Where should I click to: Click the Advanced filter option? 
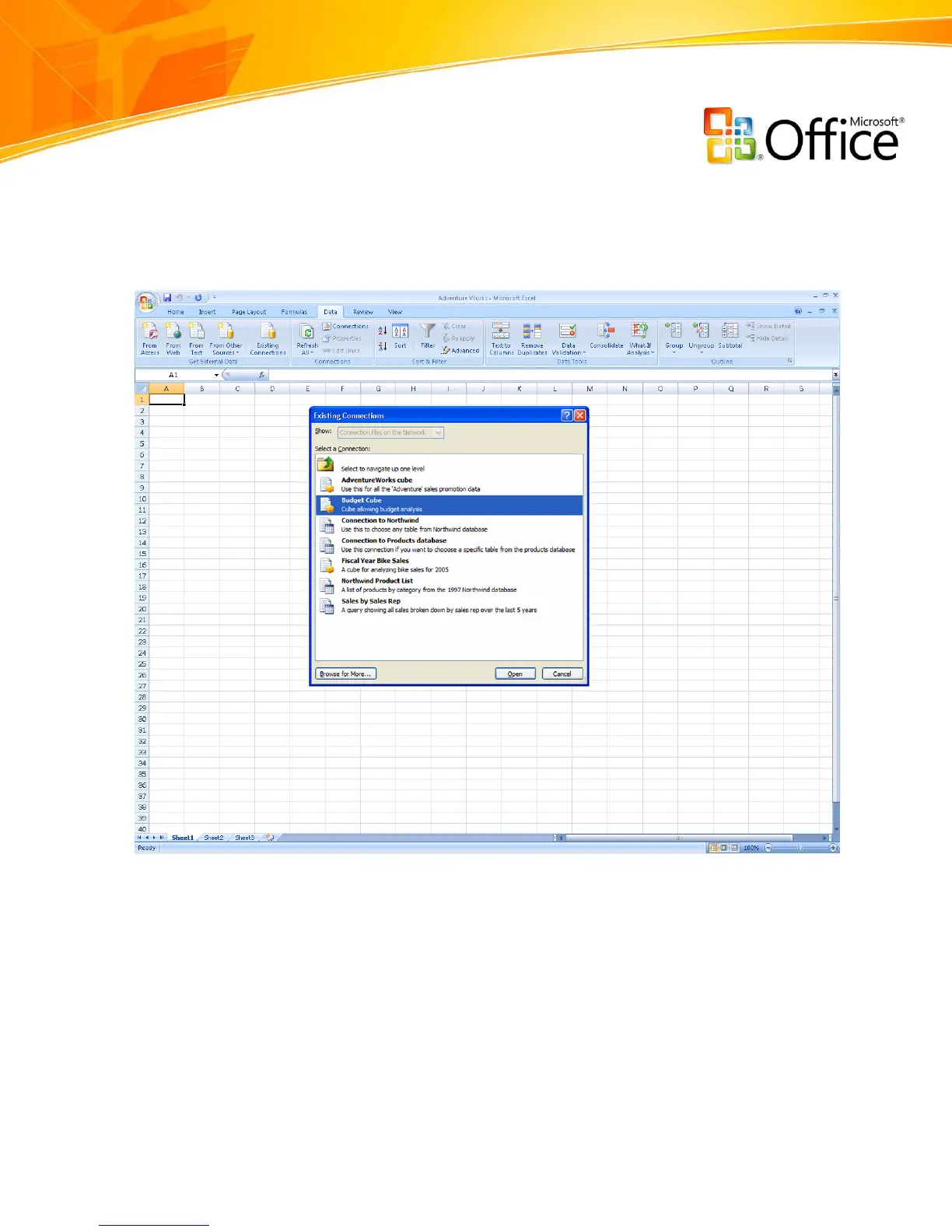click(461, 350)
